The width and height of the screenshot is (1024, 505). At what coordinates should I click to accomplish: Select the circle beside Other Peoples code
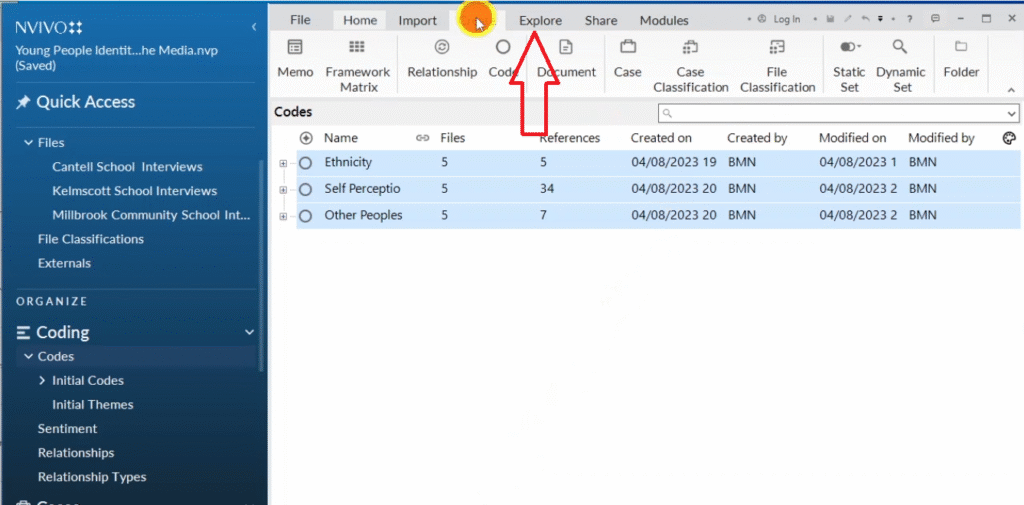click(x=306, y=216)
